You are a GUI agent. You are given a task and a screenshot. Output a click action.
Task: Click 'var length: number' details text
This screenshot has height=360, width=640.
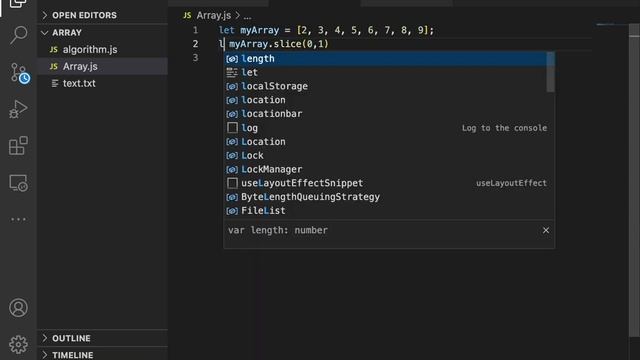pyautogui.click(x=278, y=230)
